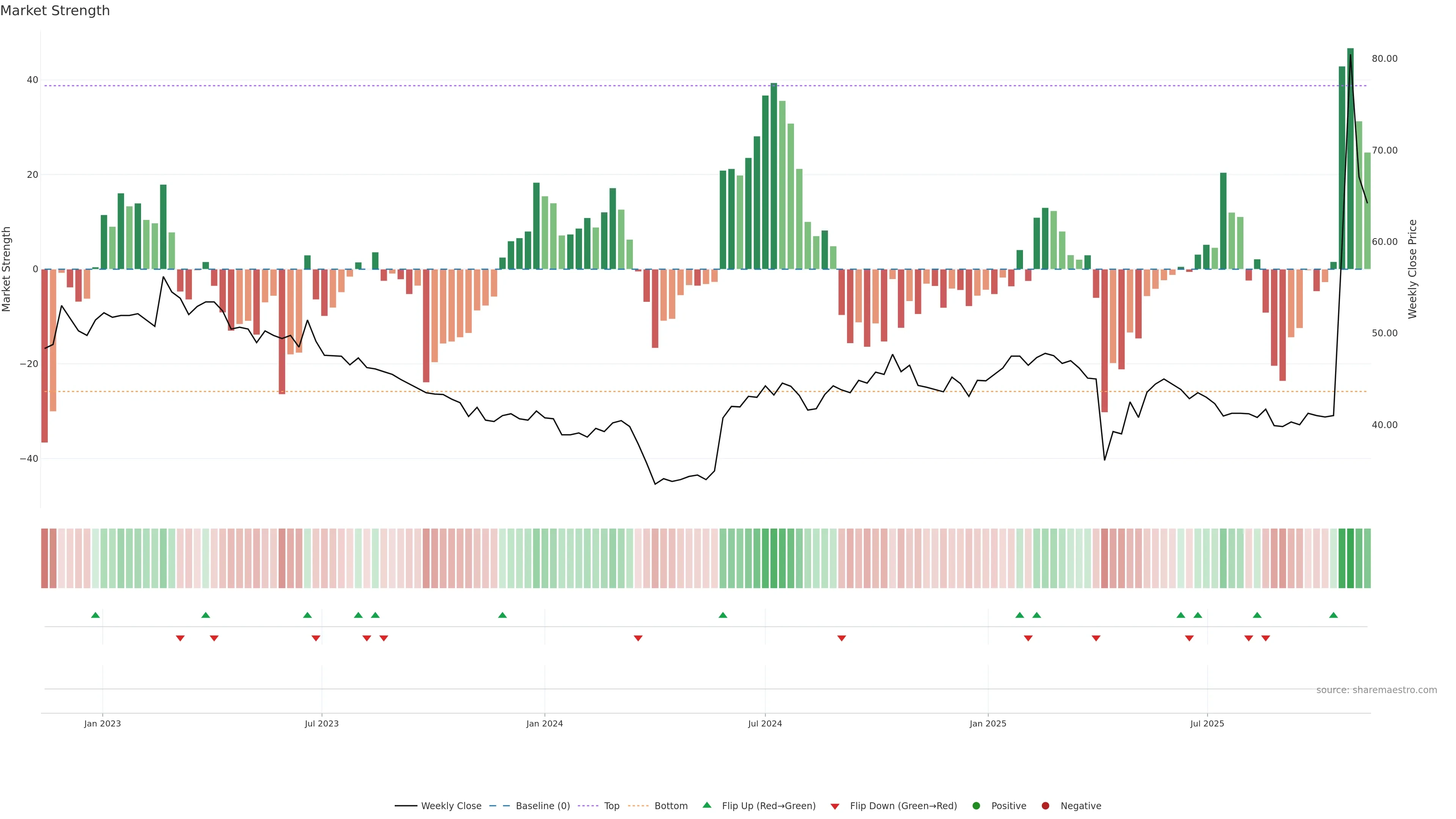
Task: Click the rightmost red flip-down triangle marker
Action: (1266, 638)
